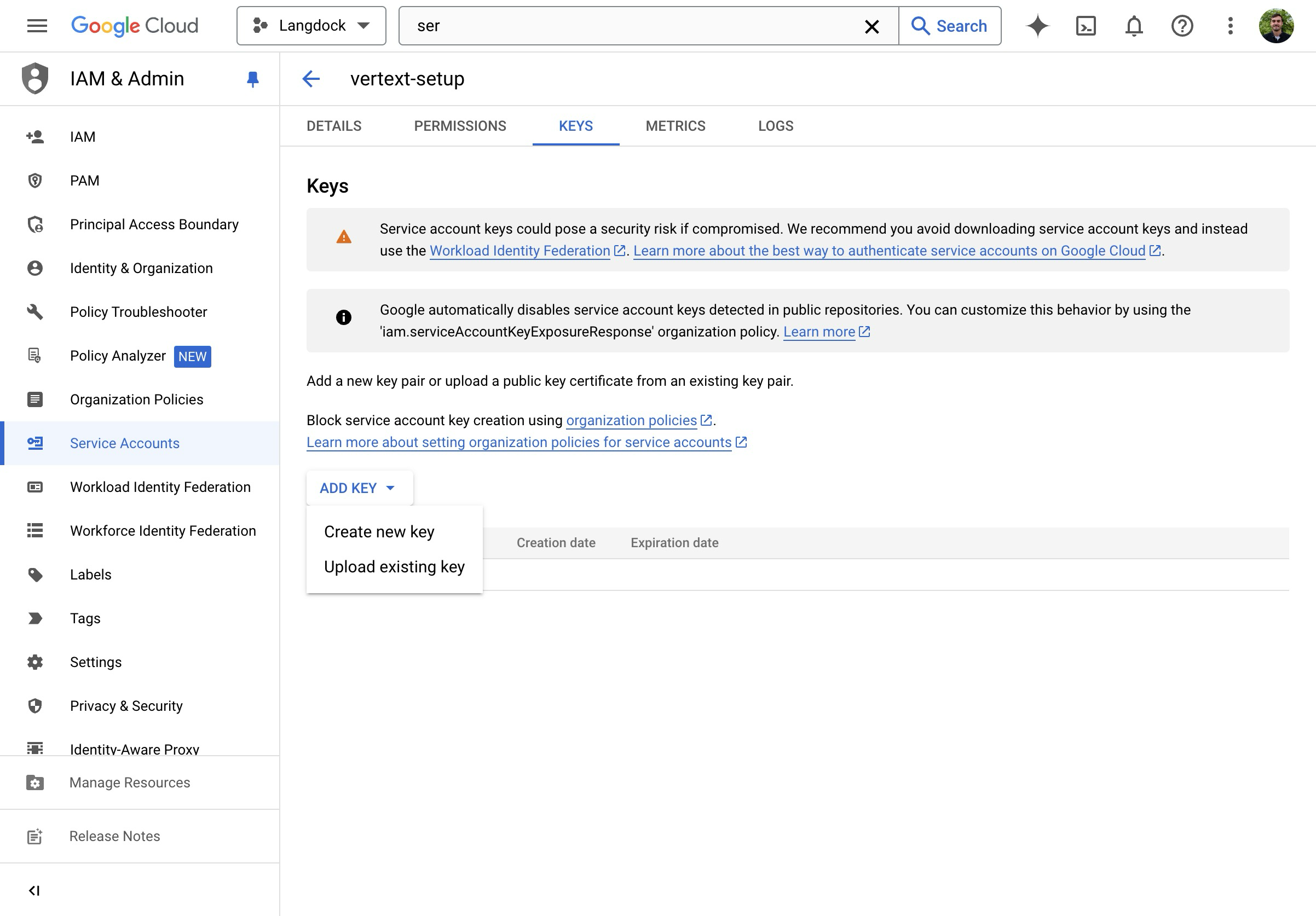Click the Workload Identity Federation card icon
Viewport: 1316px width, 916px height.
click(35, 487)
